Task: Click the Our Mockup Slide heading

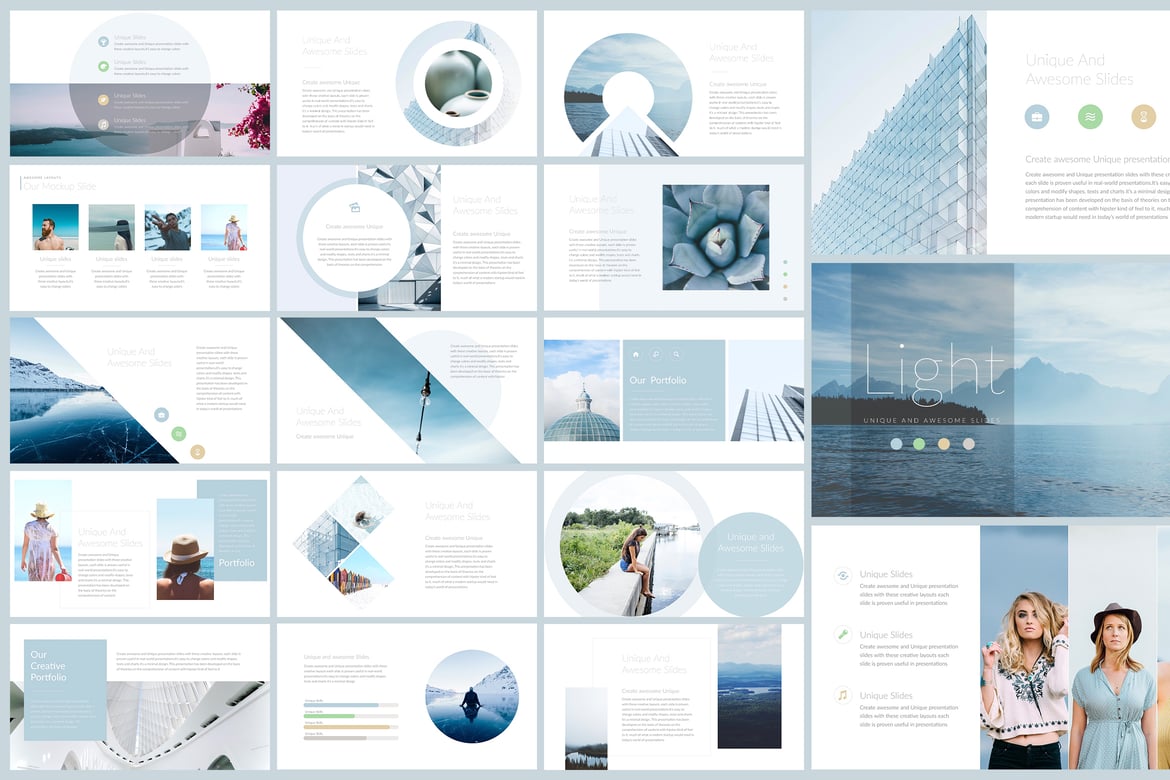Action: pyautogui.click(x=60, y=186)
